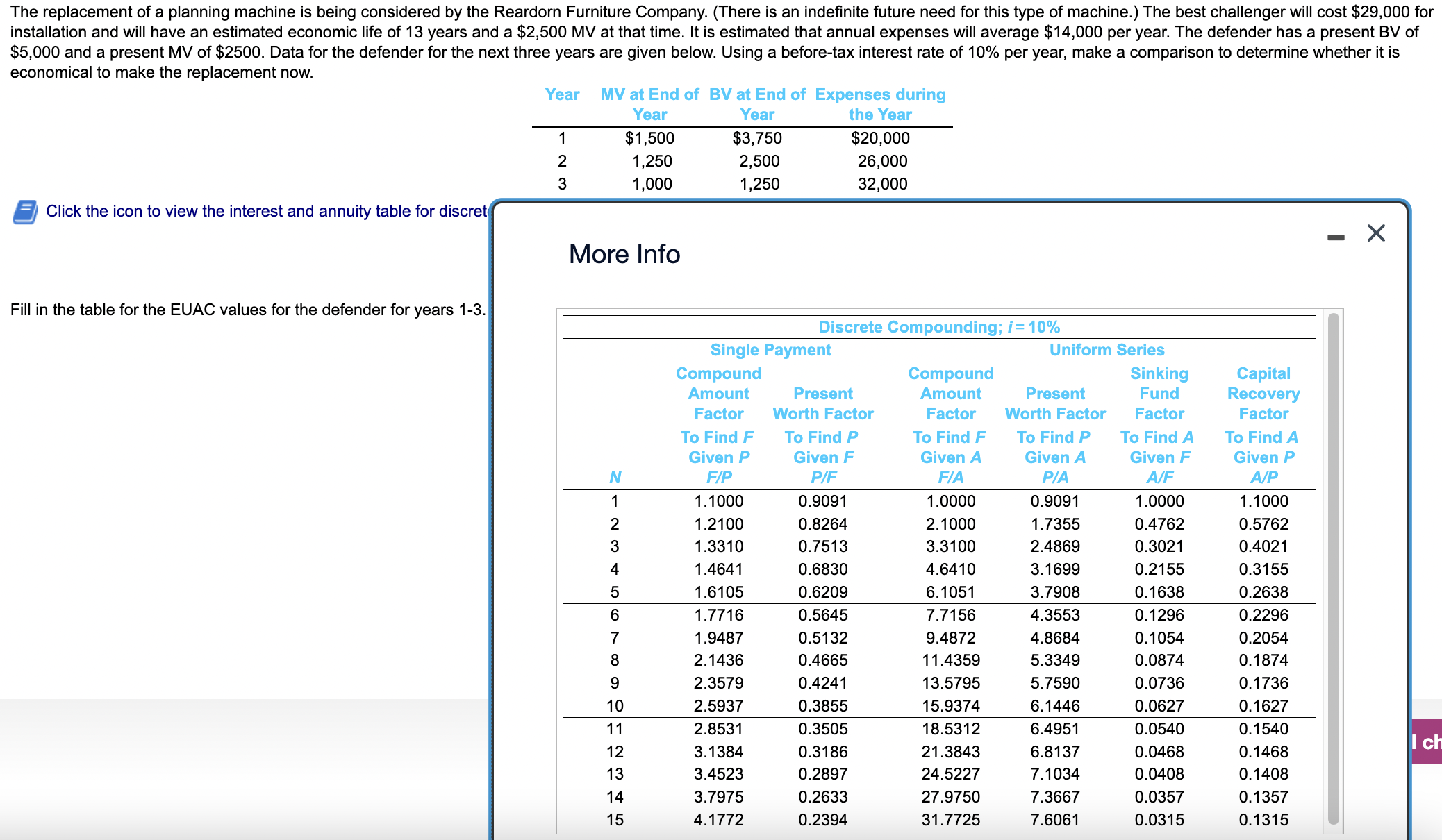The width and height of the screenshot is (1442, 840).
Task: Click the Single Payment column header
Action: pyautogui.click(x=770, y=349)
